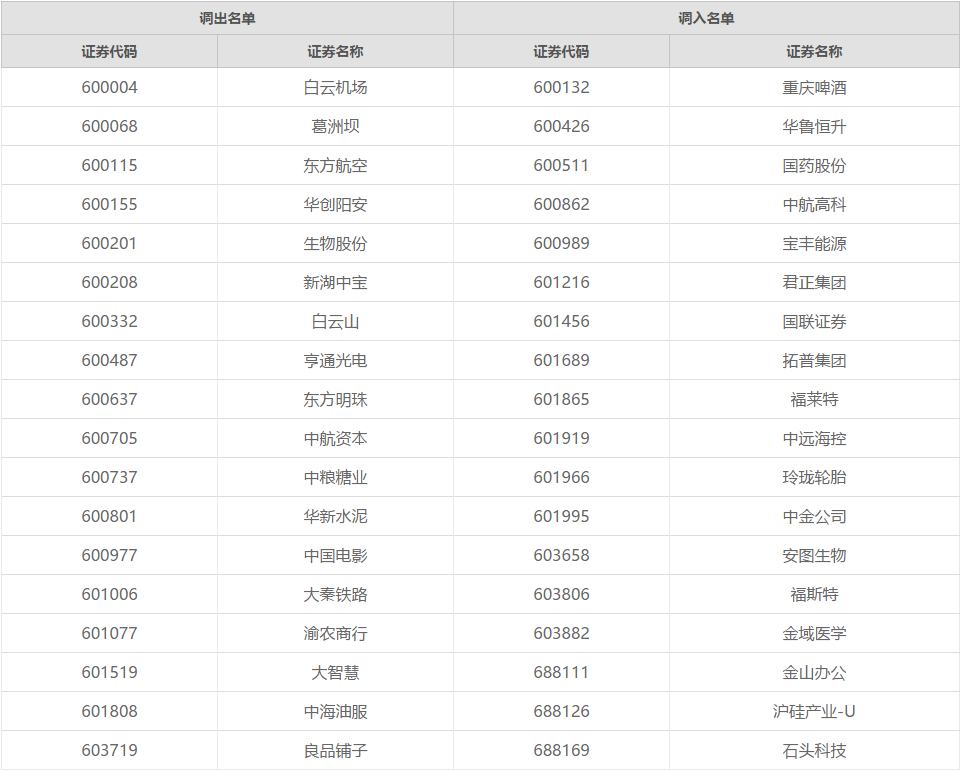
Task: Click stock code 600201
Action: point(109,244)
